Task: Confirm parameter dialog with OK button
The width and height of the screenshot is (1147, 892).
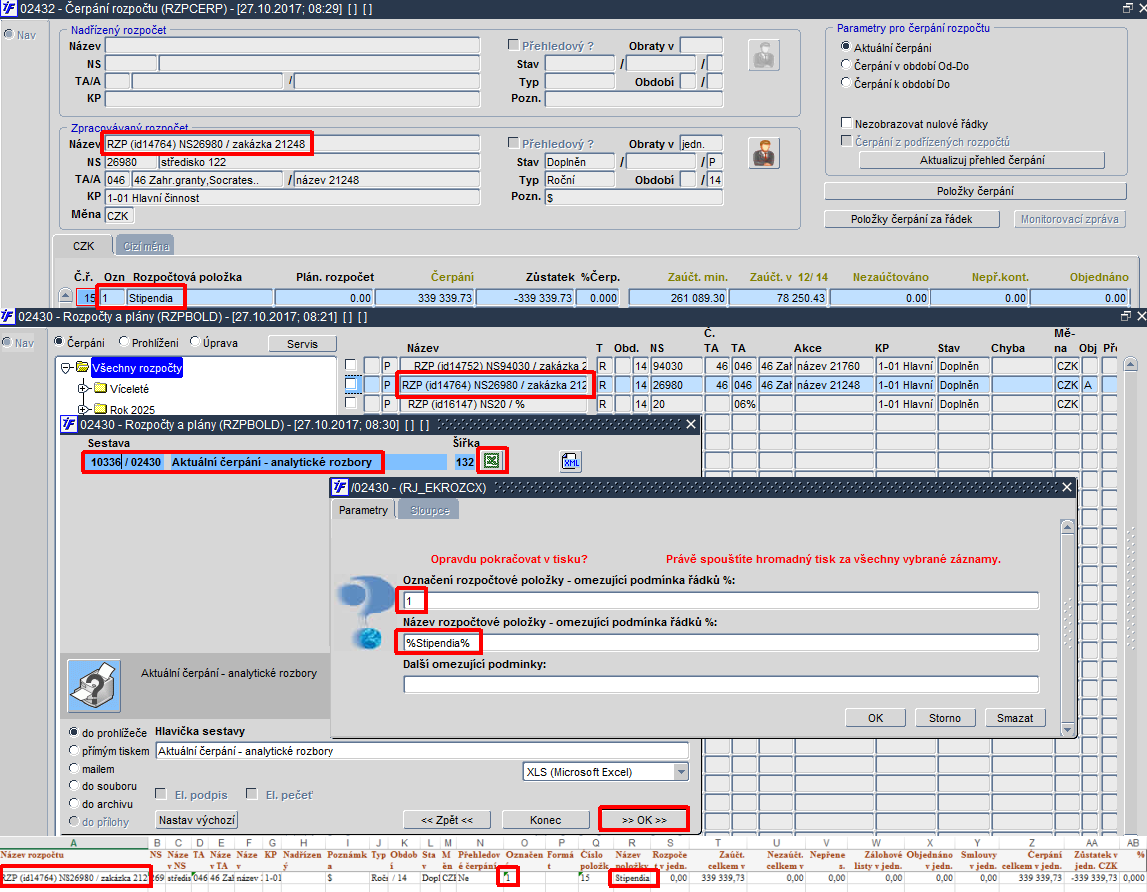Action: pyautogui.click(x=875, y=718)
